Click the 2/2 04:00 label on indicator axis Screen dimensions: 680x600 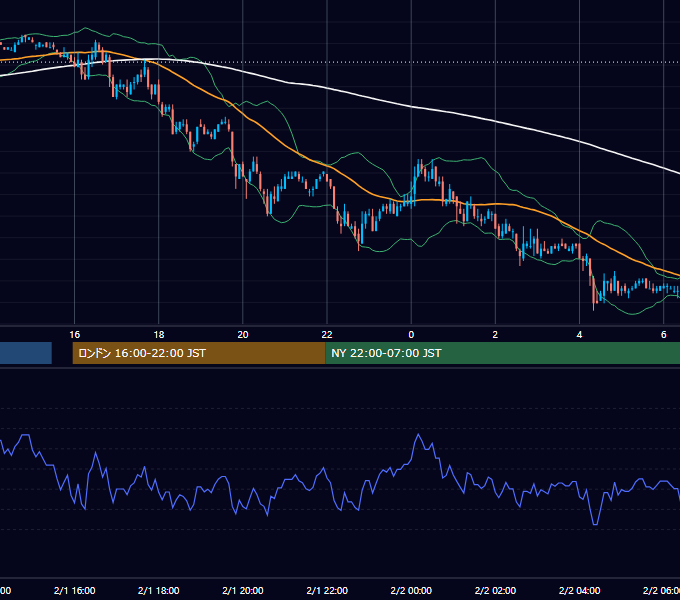click(x=579, y=590)
